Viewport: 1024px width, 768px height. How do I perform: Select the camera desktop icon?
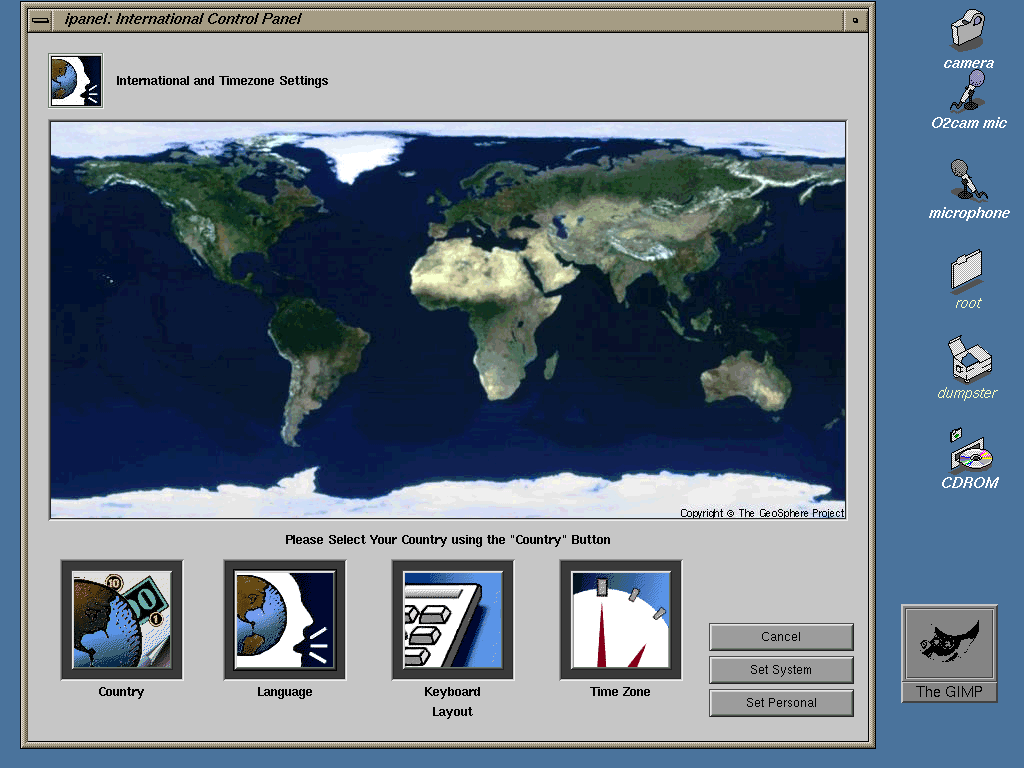tap(967, 30)
